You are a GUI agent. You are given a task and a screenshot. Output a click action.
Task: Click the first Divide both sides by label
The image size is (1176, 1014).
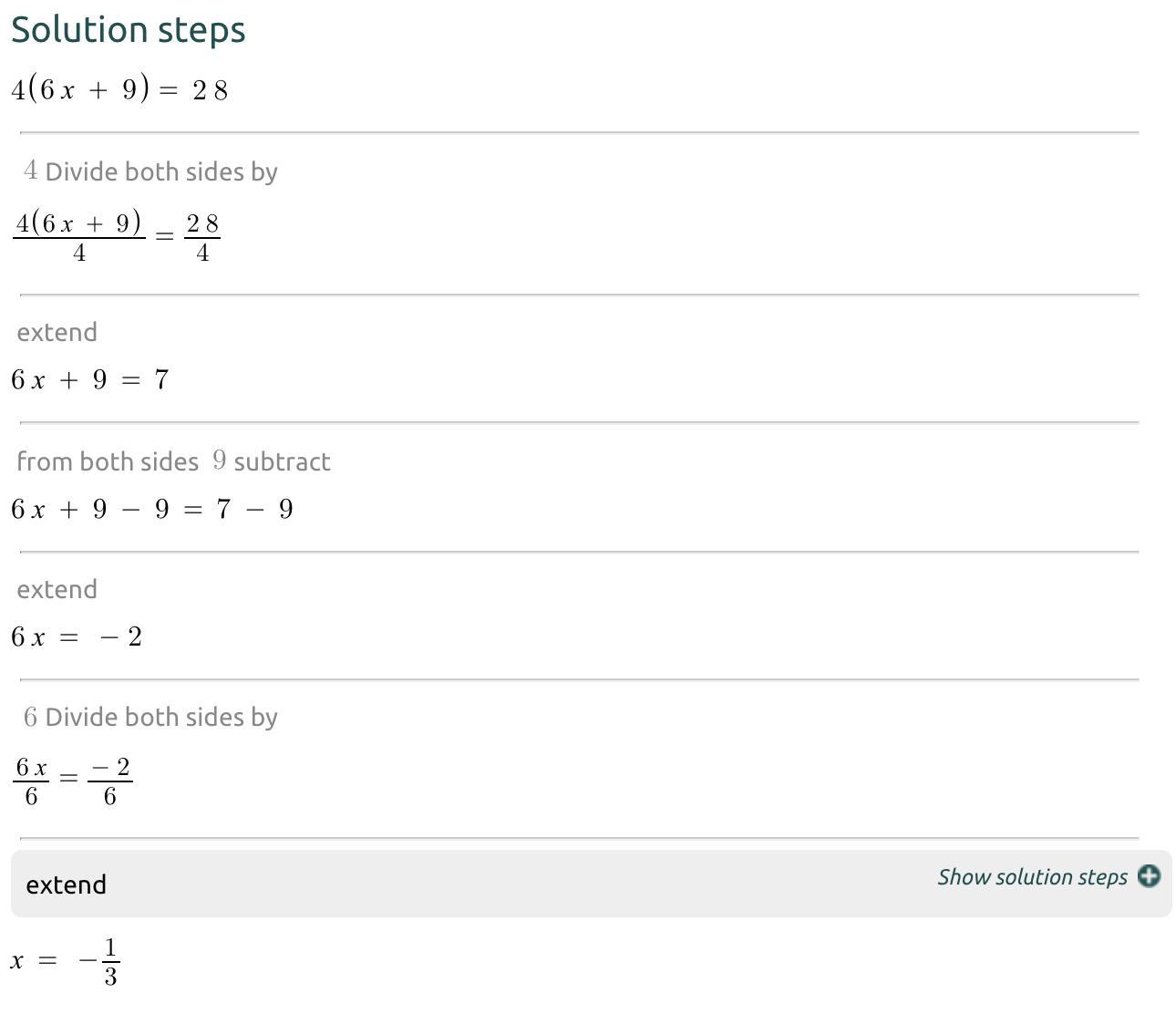[x=160, y=171]
